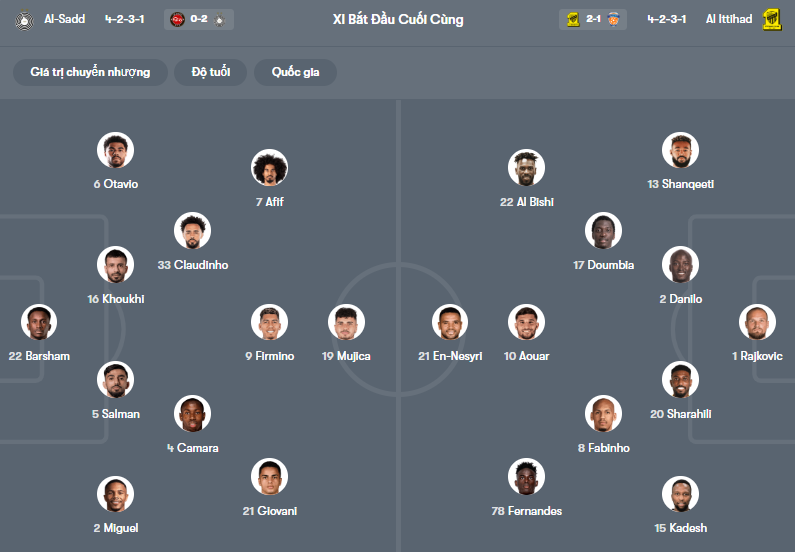Open goalkeeper Rajkovic's avatar
The image size is (795, 552).
click(757, 322)
